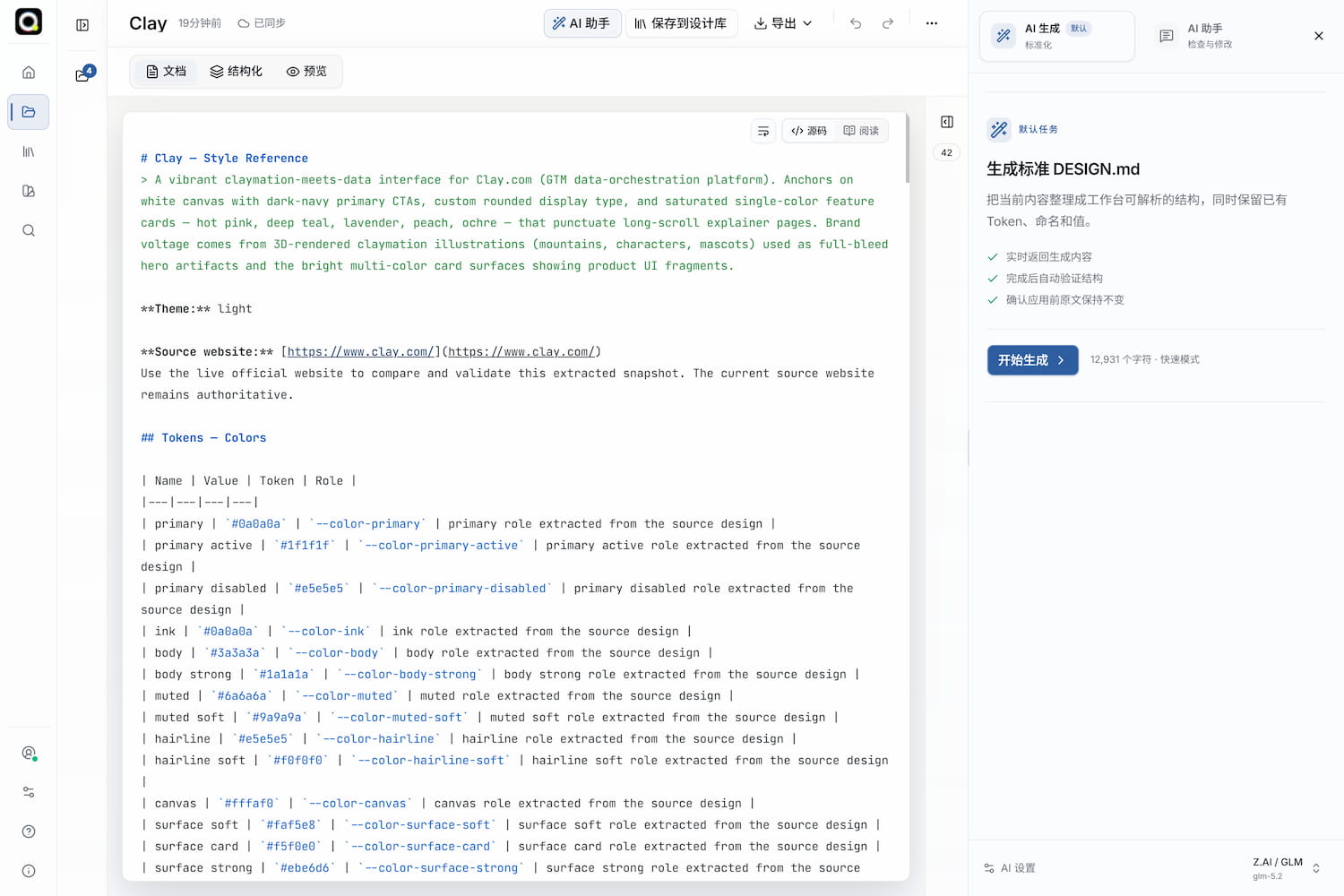Open the help question-mark icon
The height and width of the screenshot is (896, 1344).
pyautogui.click(x=29, y=831)
